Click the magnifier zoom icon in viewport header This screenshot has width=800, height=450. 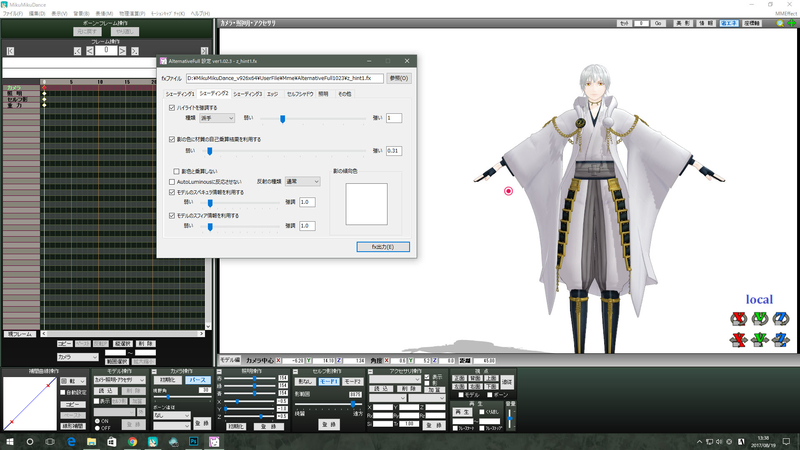pyautogui.click(x=780, y=23)
